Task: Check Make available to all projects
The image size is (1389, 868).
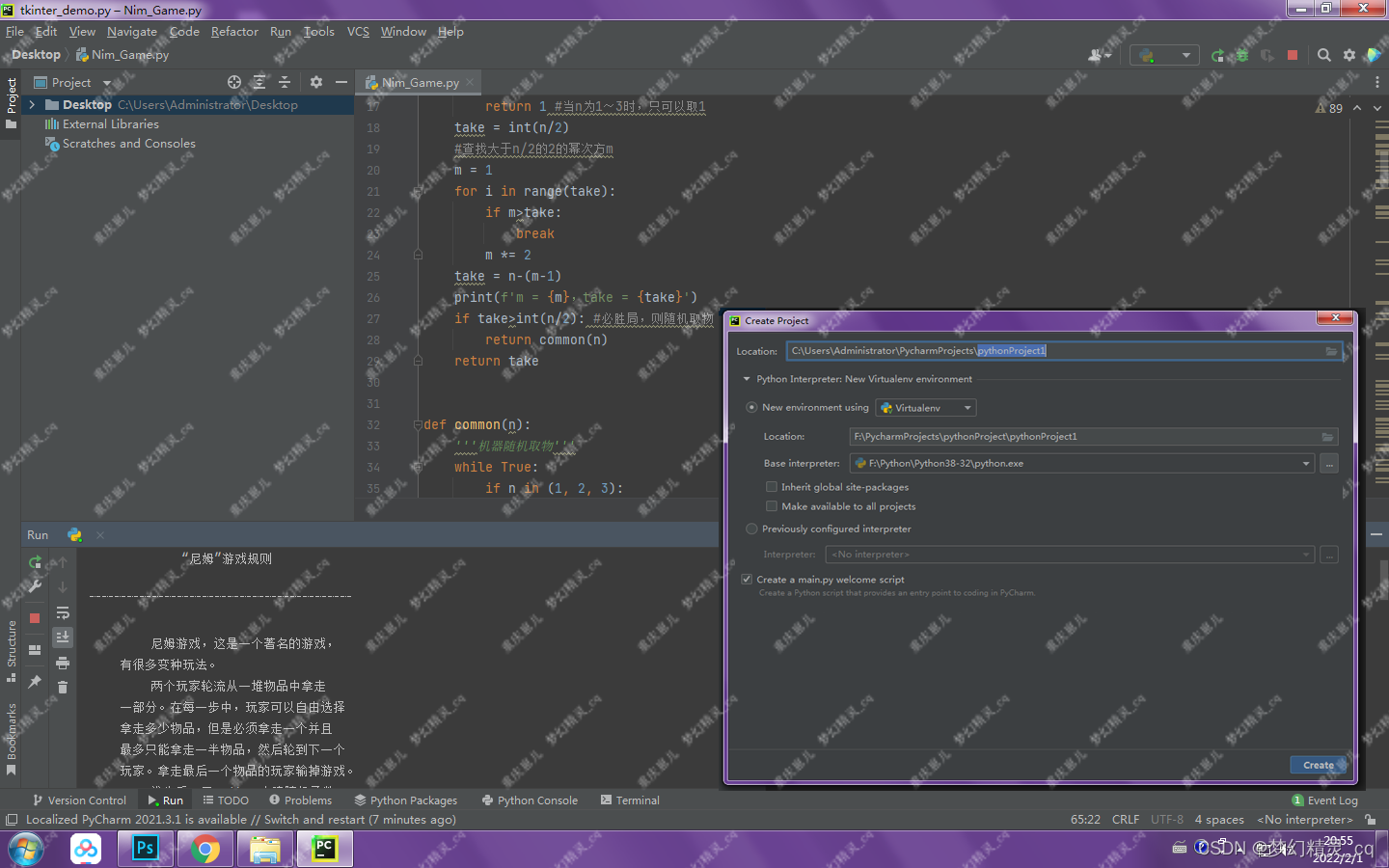Action: (x=772, y=506)
